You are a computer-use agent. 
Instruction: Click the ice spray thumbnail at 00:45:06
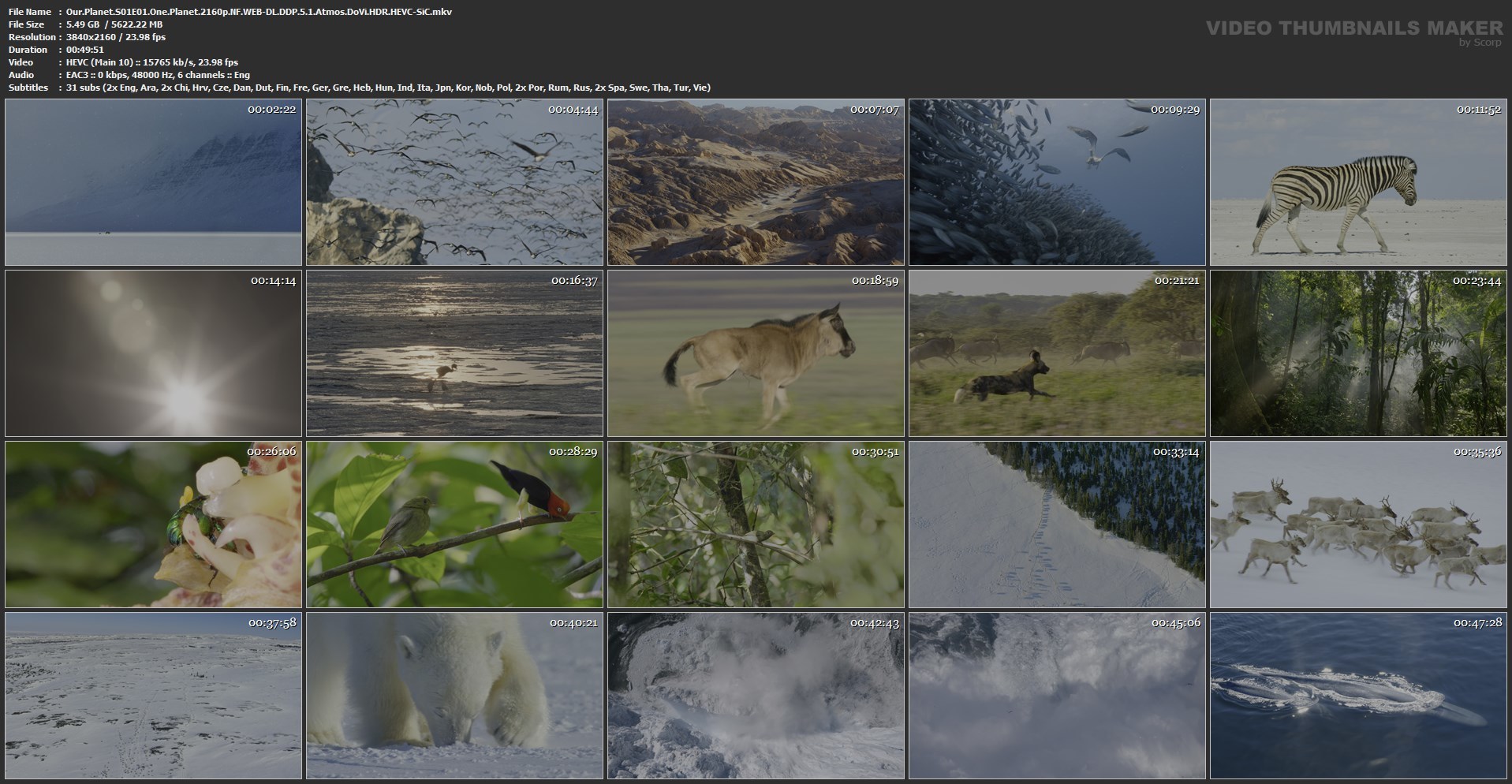click(x=1057, y=696)
